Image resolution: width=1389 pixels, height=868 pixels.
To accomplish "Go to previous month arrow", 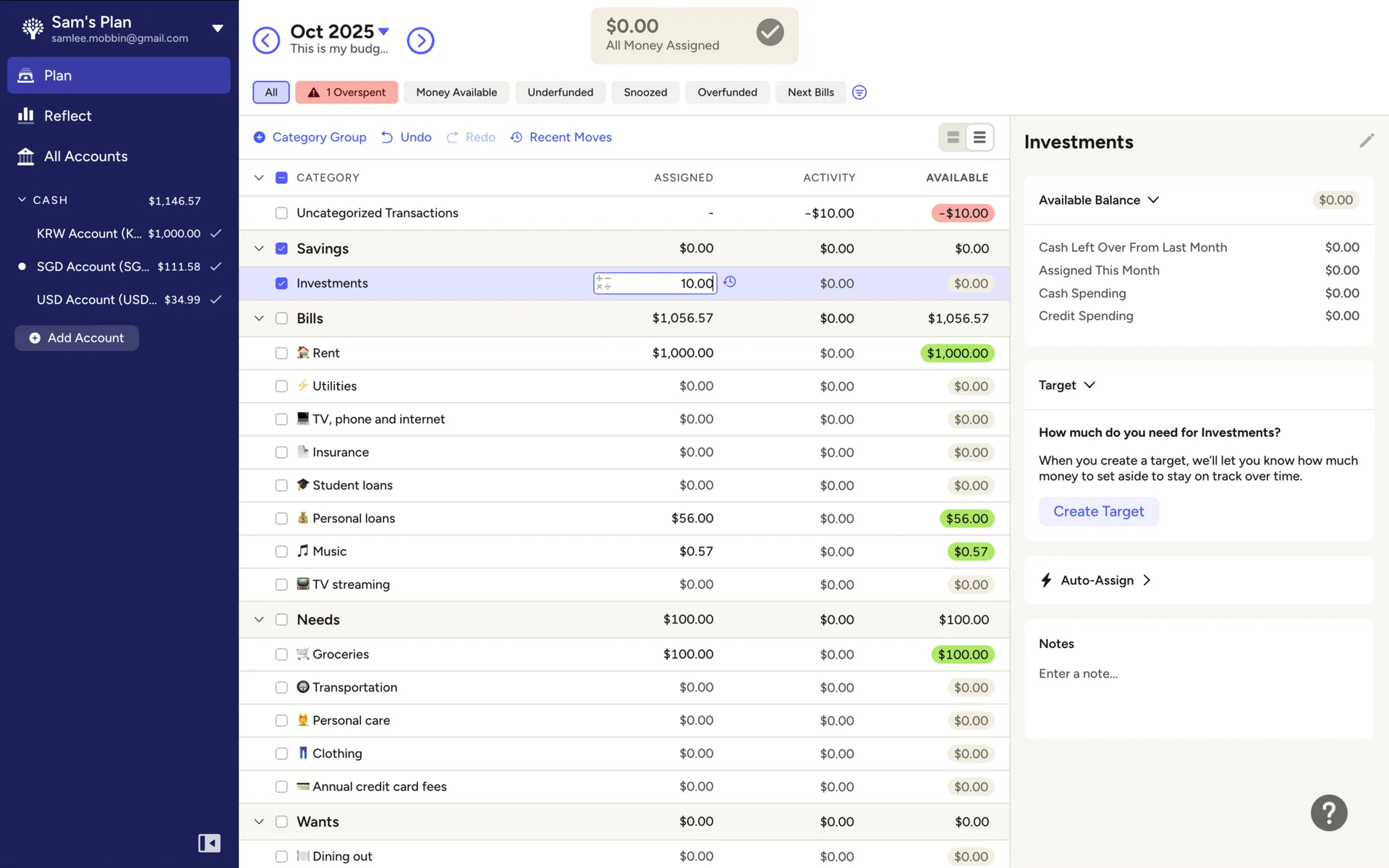I will point(266,41).
